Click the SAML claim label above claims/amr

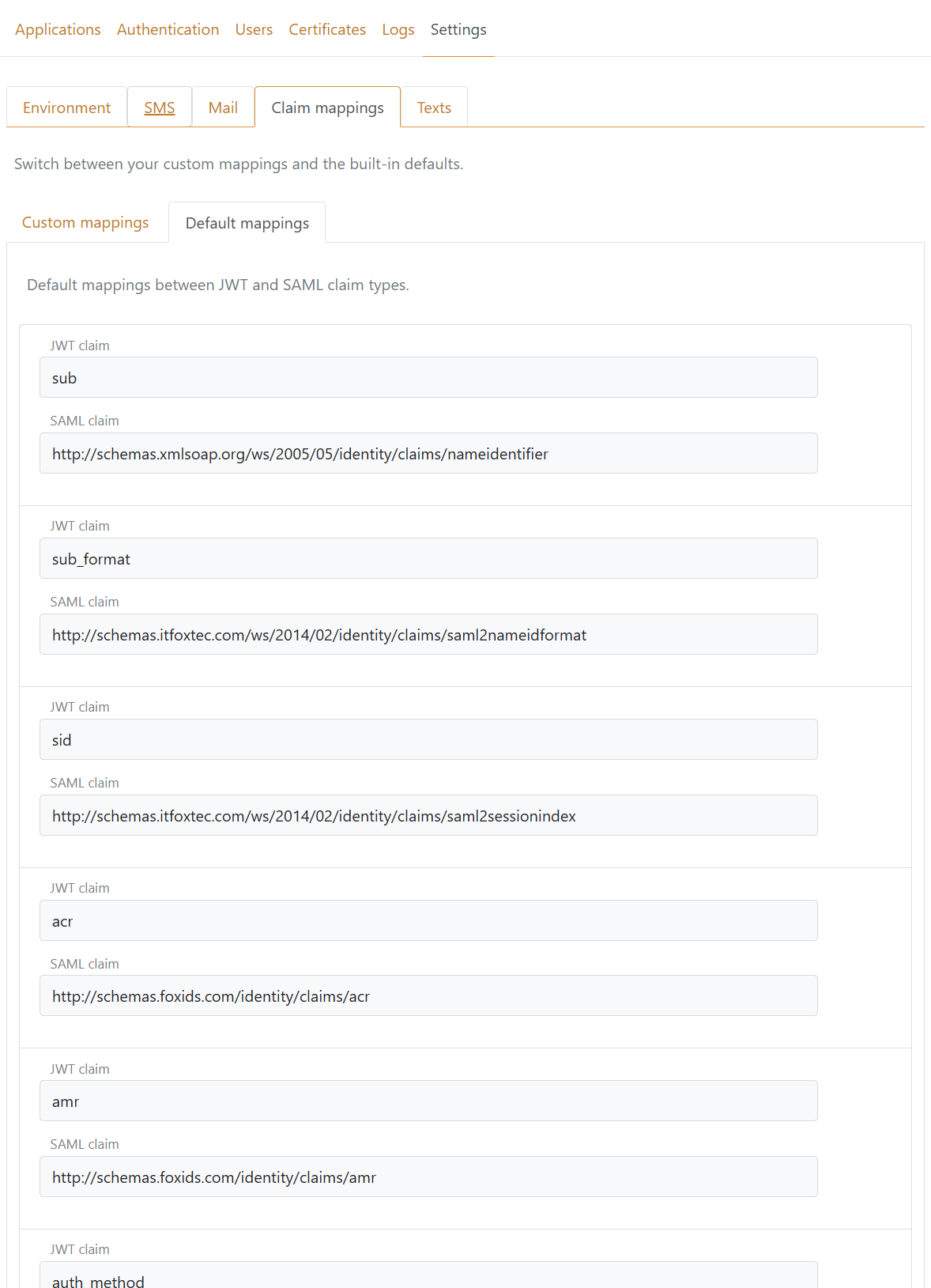(85, 1144)
